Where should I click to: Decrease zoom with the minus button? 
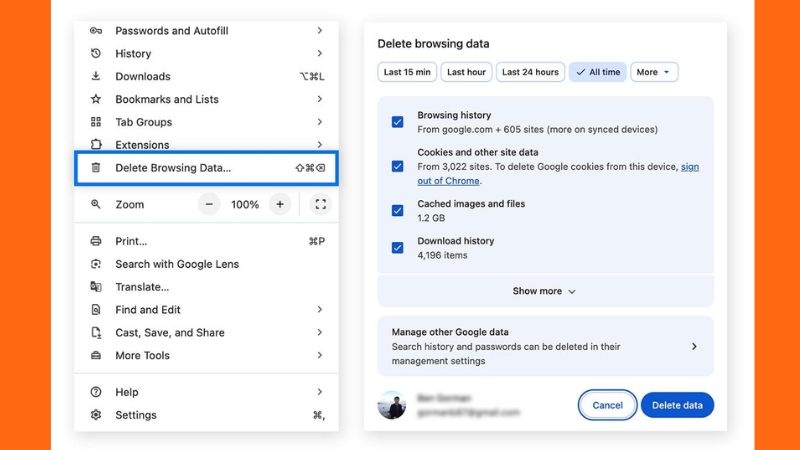(209, 204)
